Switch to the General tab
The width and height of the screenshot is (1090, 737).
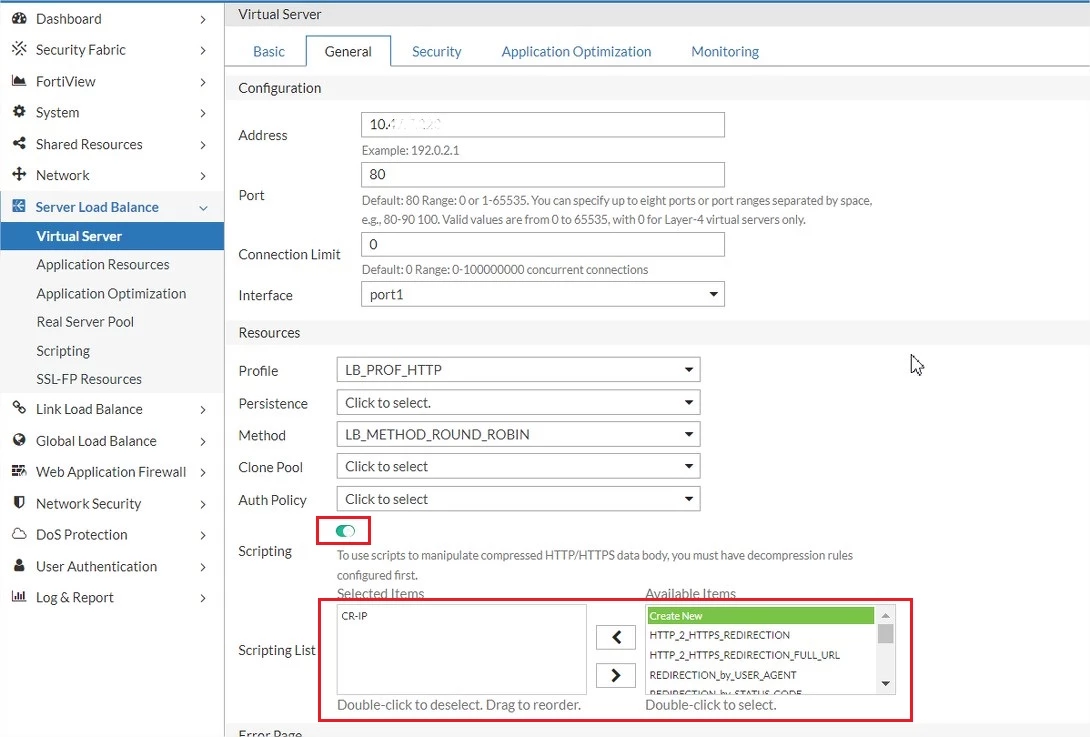point(348,51)
